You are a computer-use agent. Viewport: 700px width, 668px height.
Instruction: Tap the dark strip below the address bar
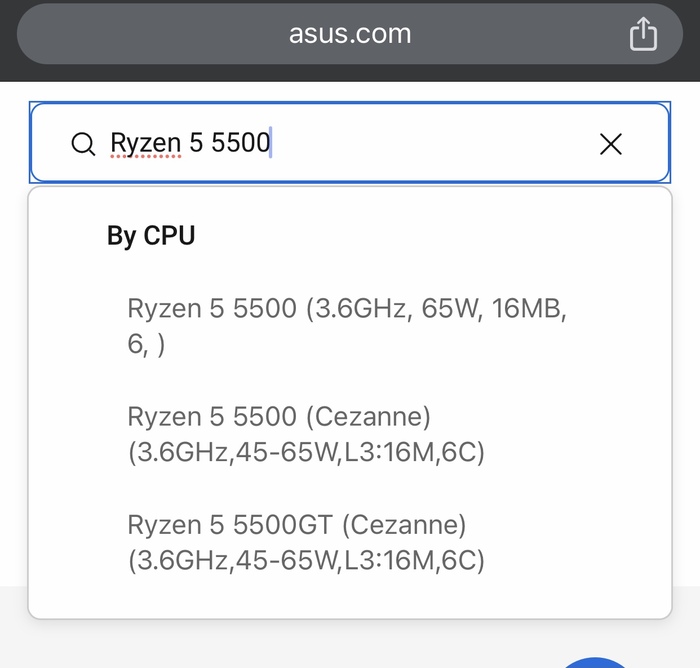point(350,74)
